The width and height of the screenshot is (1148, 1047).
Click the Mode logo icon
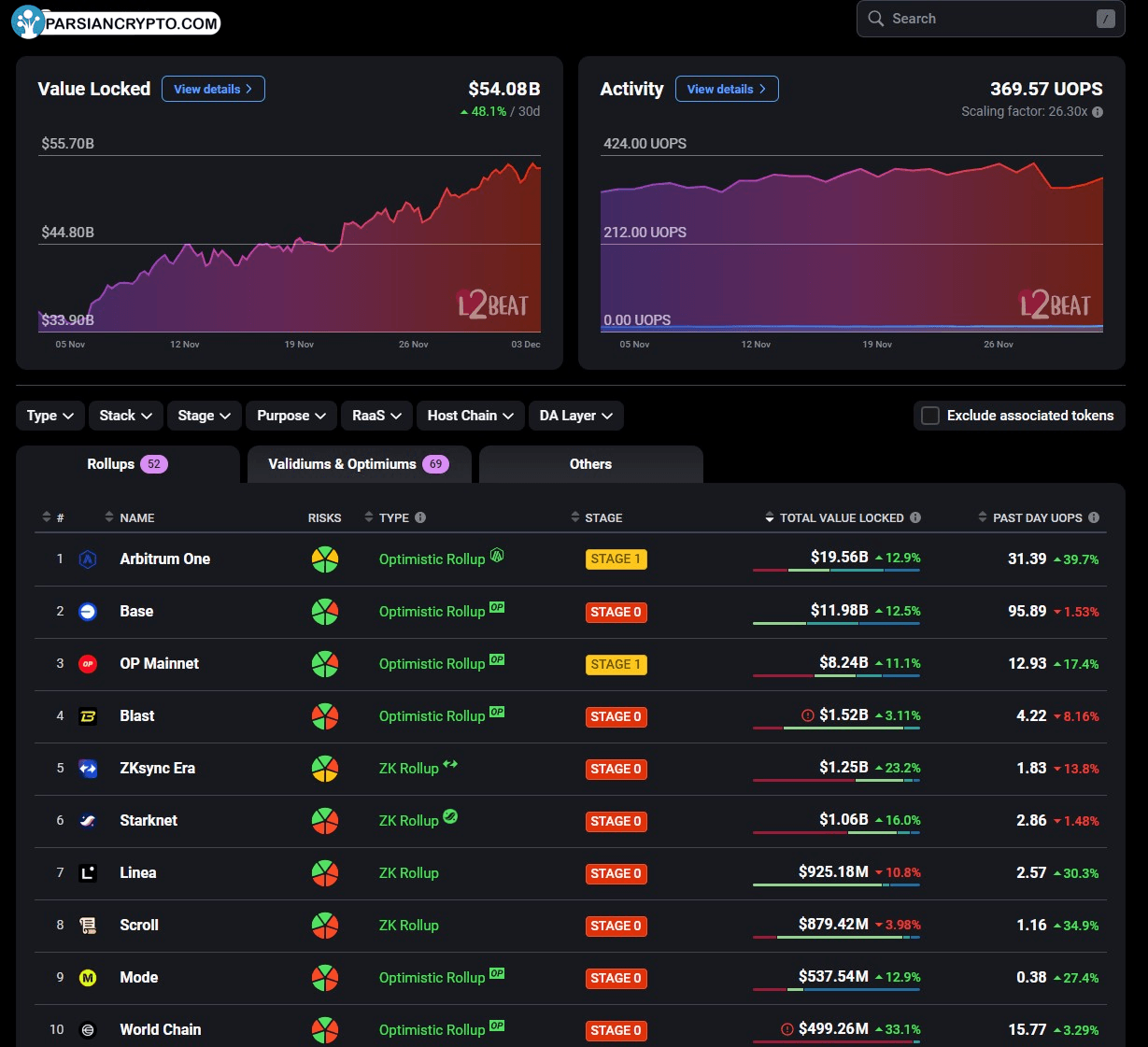[x=88, y=978]
